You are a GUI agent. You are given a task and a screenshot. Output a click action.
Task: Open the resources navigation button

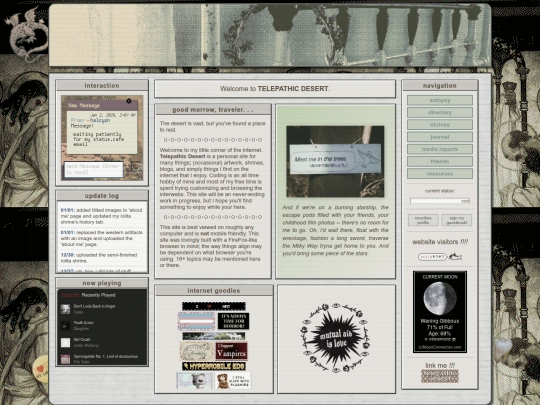click(440, 174)
